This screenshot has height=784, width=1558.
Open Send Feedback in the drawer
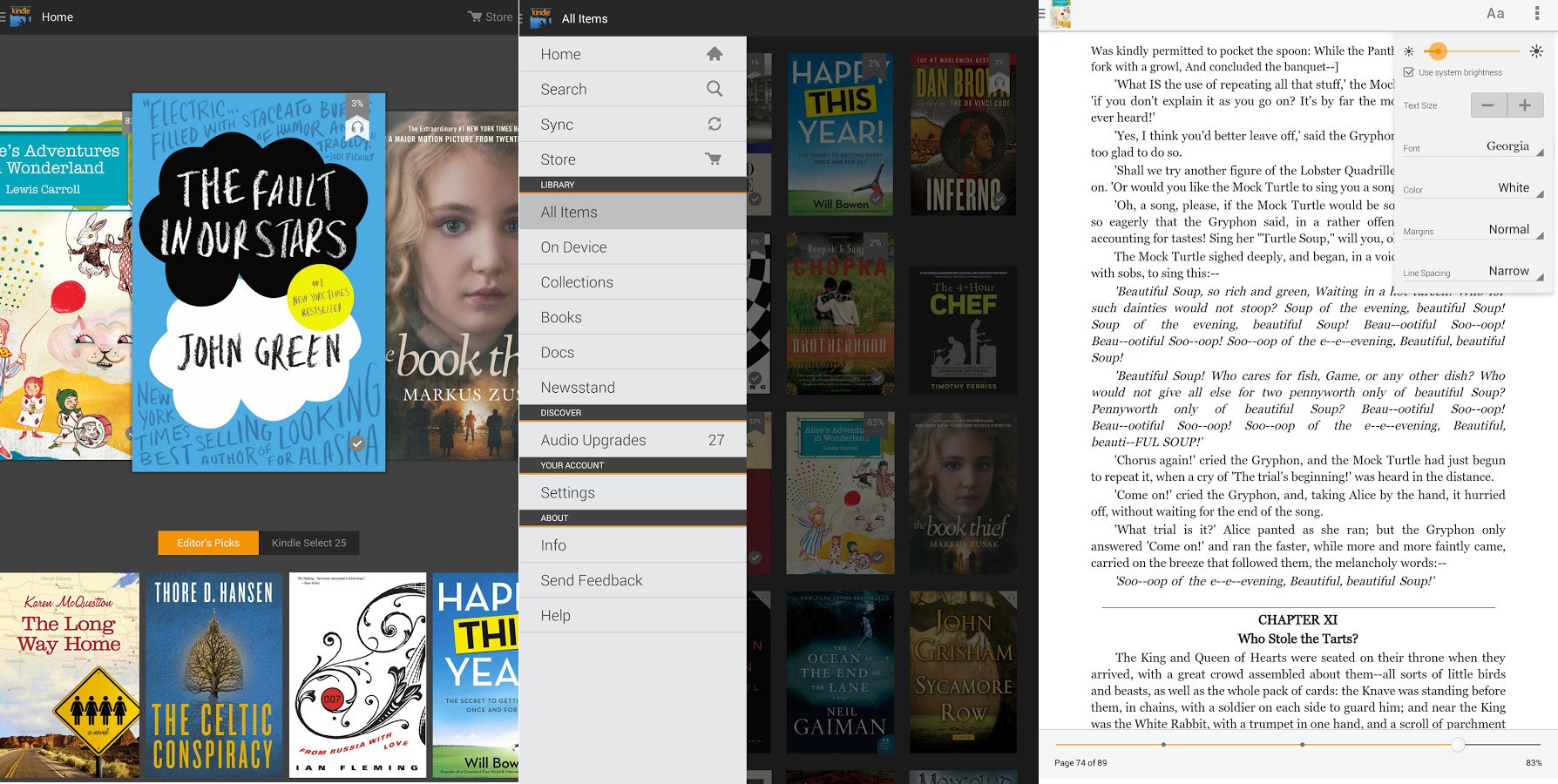(x=633, y=580)
